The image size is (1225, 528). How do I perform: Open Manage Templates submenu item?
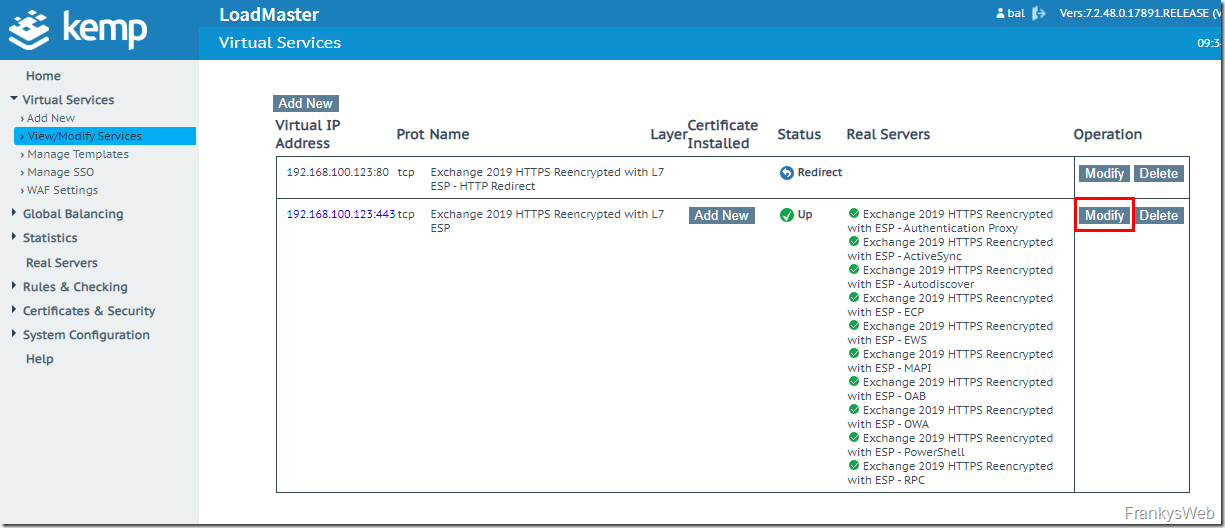click(77, 154)
